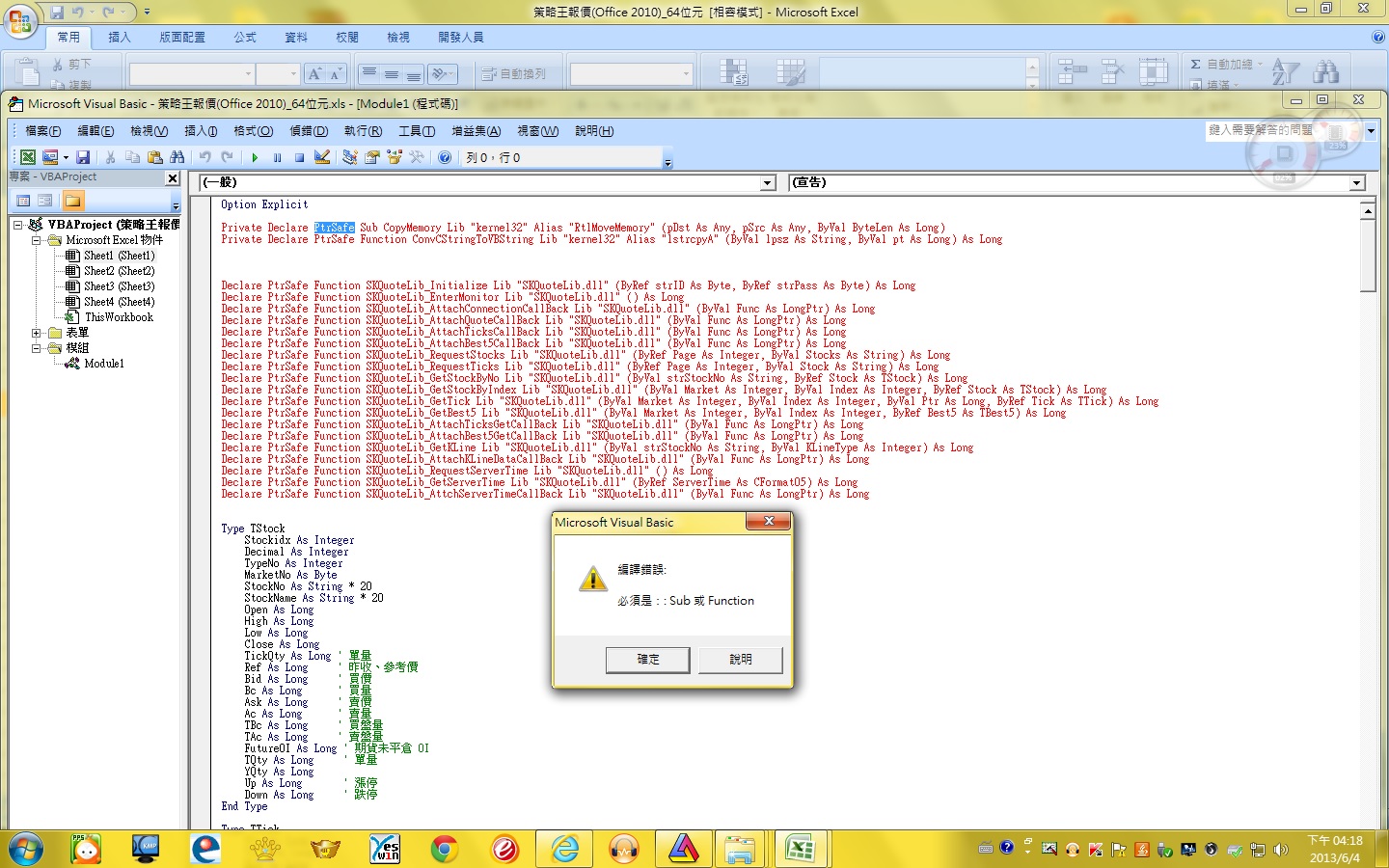Viewport: 1389px width, 868px height.
Task: Open the (一般) object dropdown
Action: coord(769,183)
